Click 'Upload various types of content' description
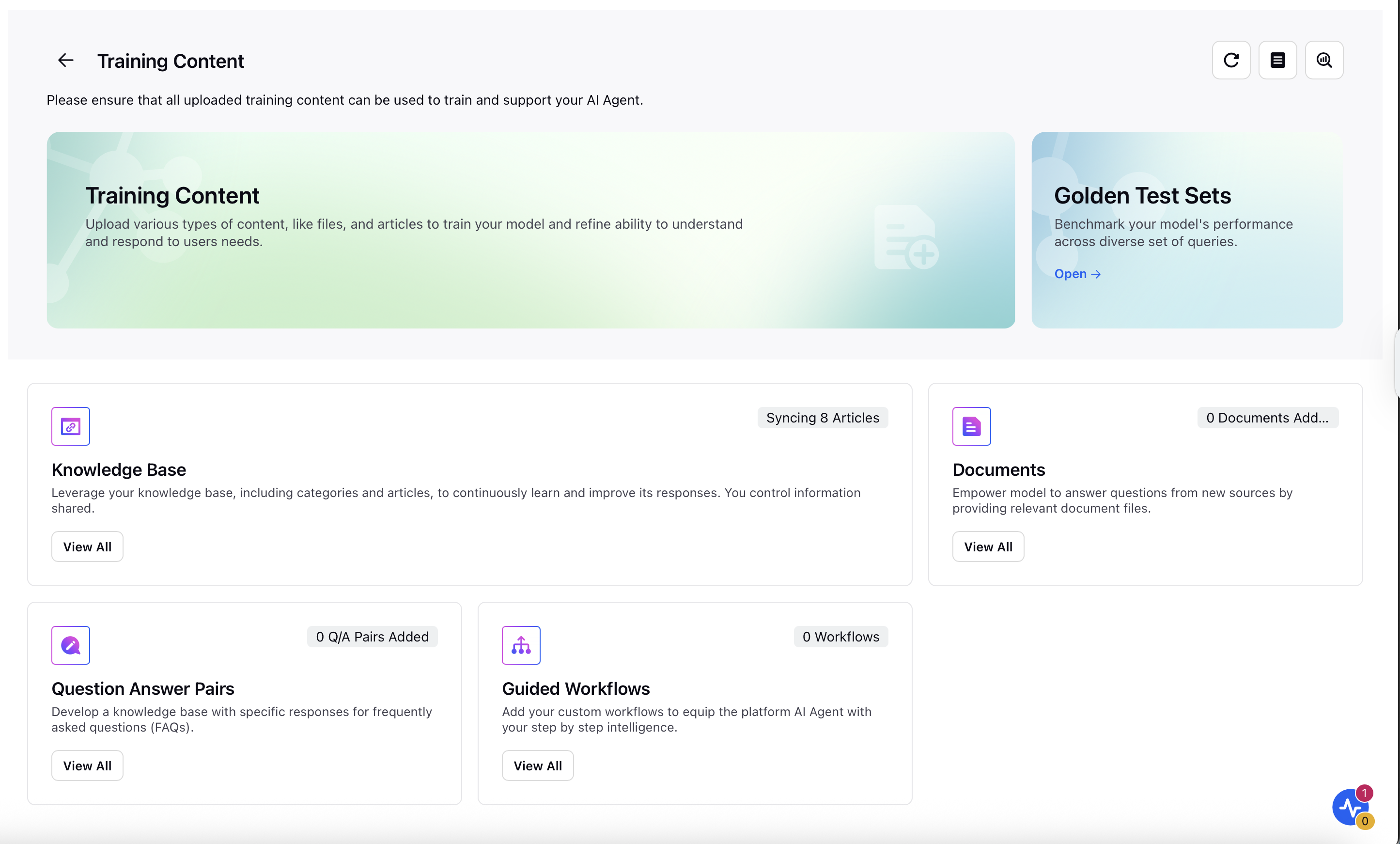The image size is (1400, 844). coord(414,233)
